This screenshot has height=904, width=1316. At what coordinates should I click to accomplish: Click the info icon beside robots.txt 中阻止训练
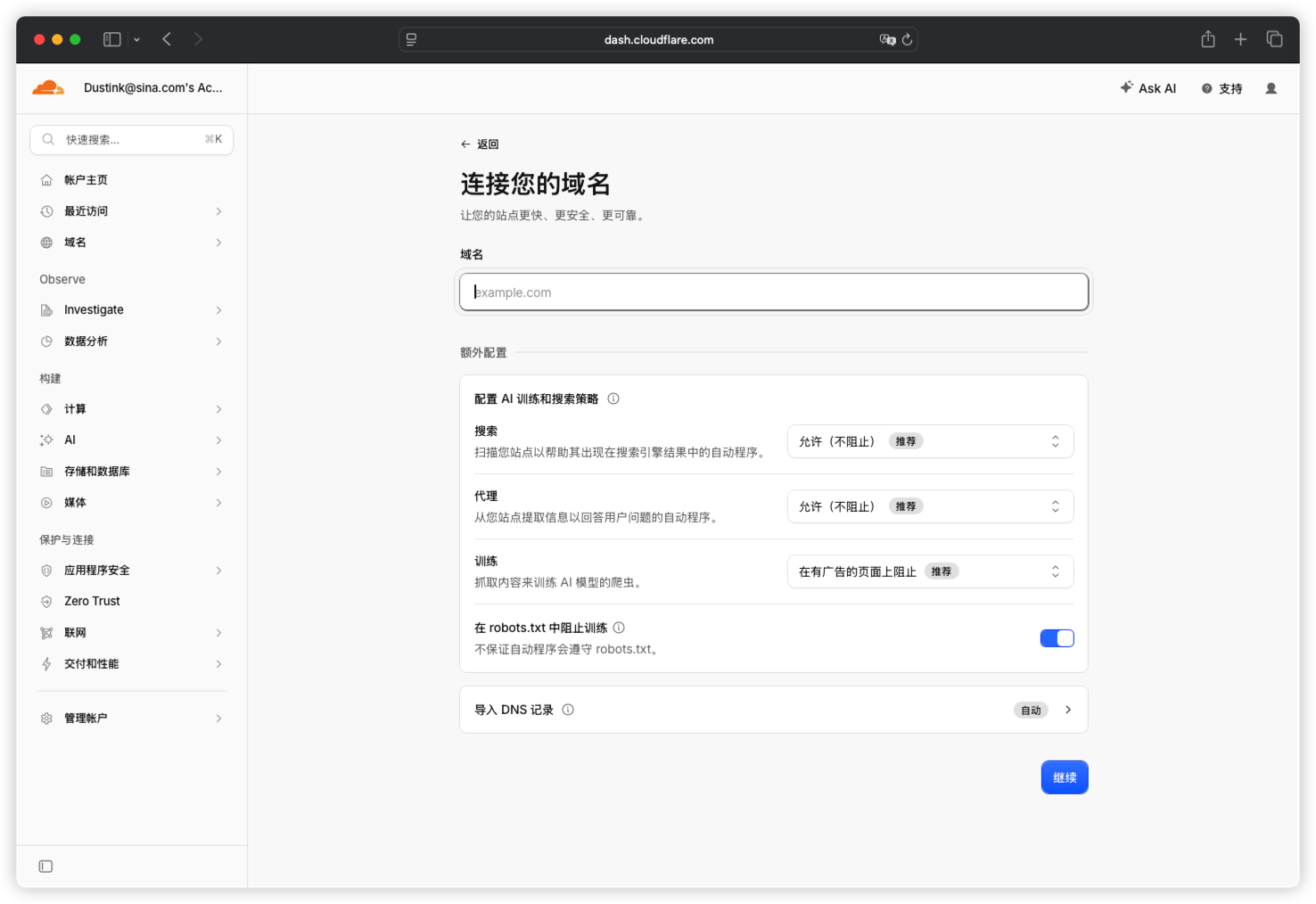click(x=619, y=628)
